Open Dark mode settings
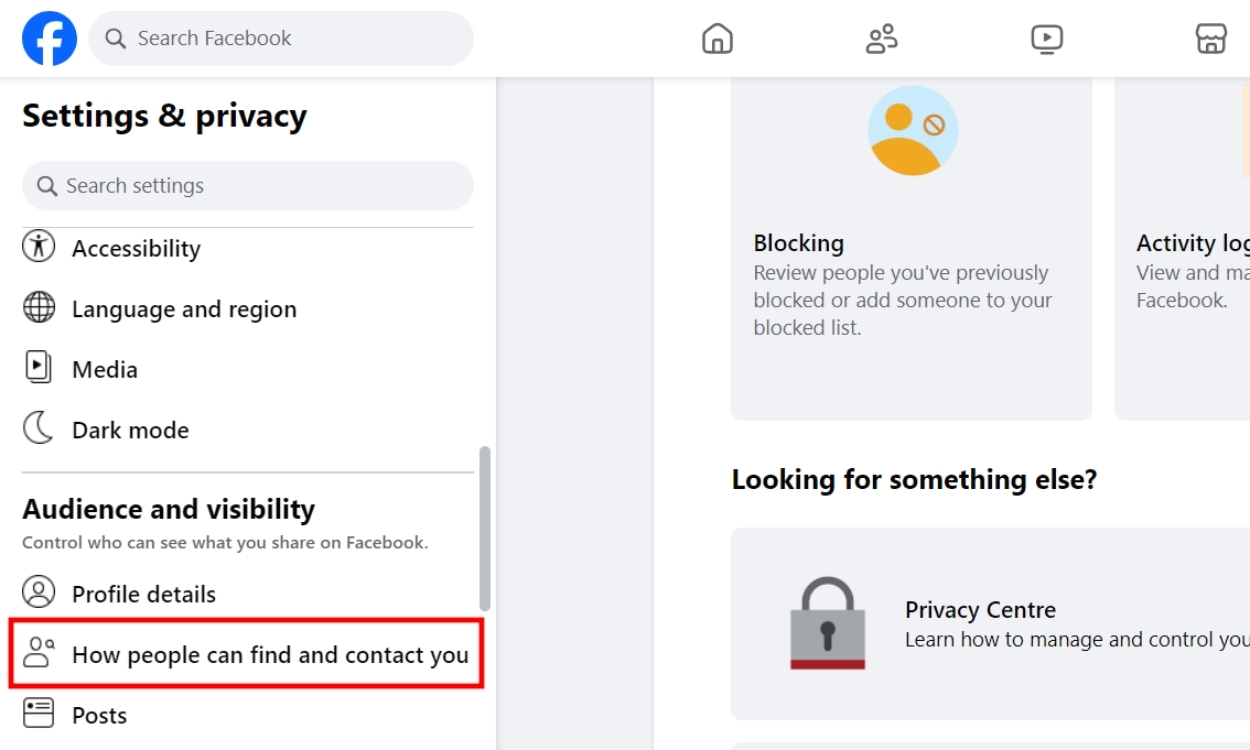 130,429
